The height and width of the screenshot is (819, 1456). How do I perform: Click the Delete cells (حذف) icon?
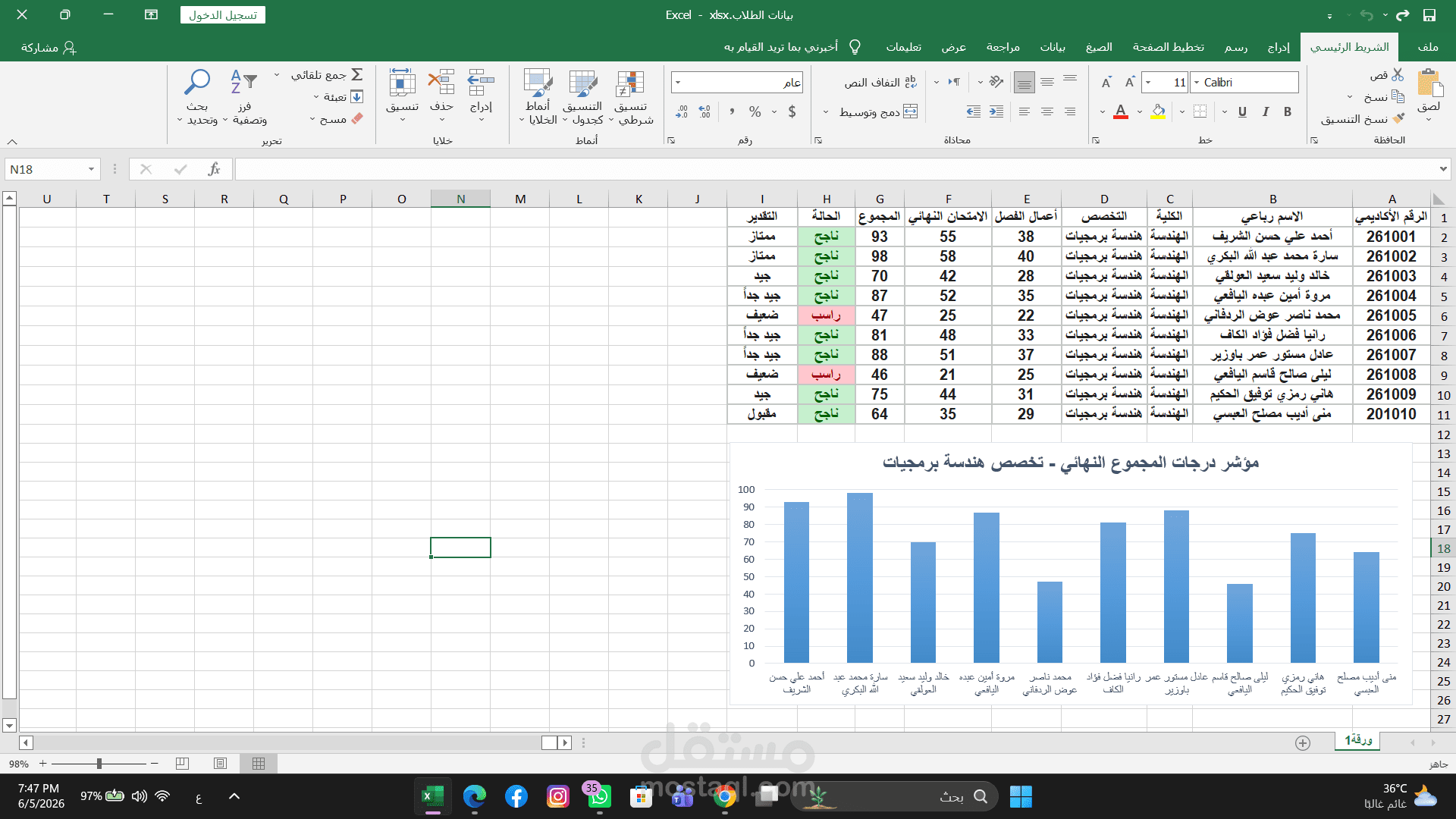click(x=441, y=83)
